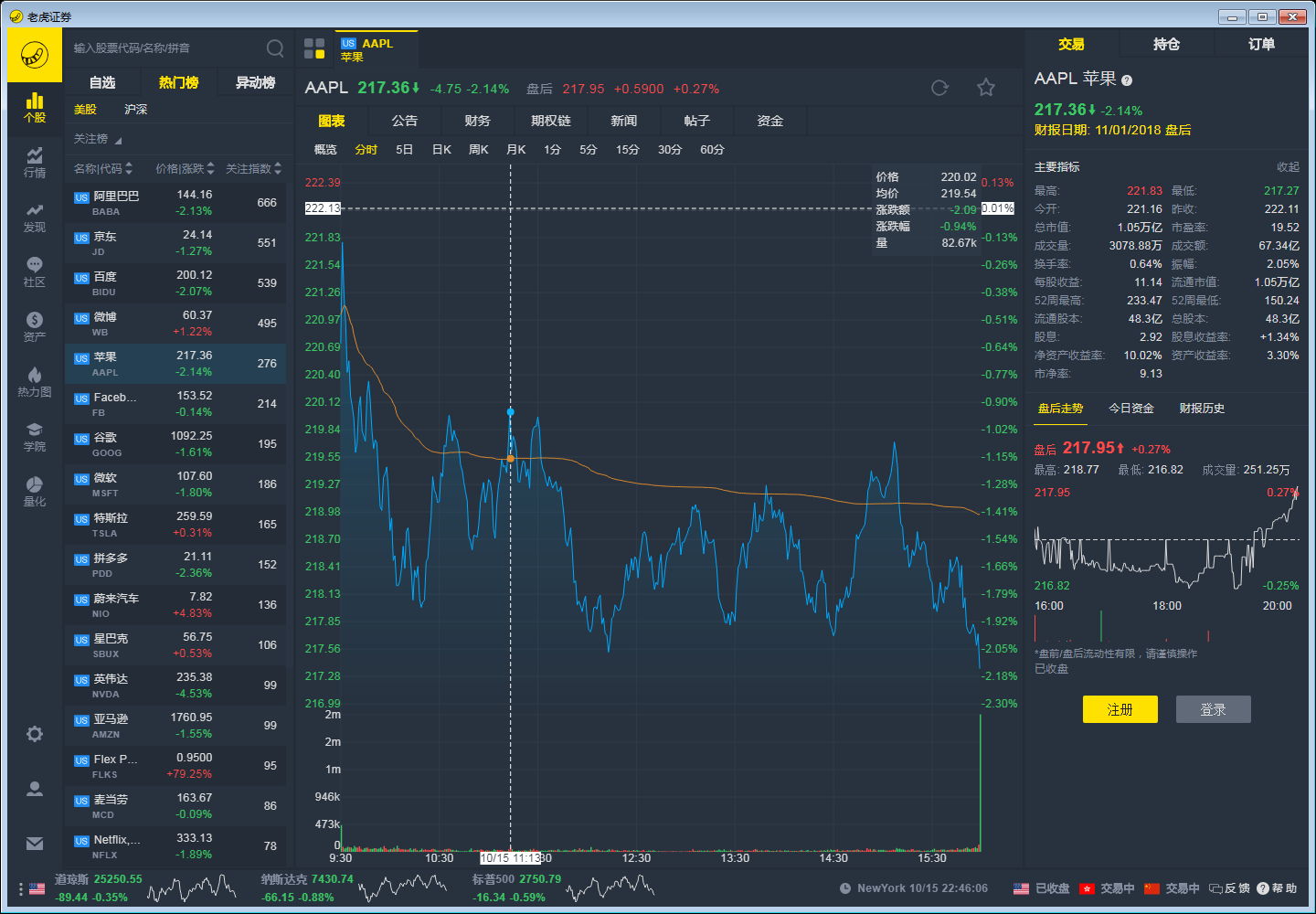Open the 热力图 heatmap sidebar icon

click(x=35, y=382)
